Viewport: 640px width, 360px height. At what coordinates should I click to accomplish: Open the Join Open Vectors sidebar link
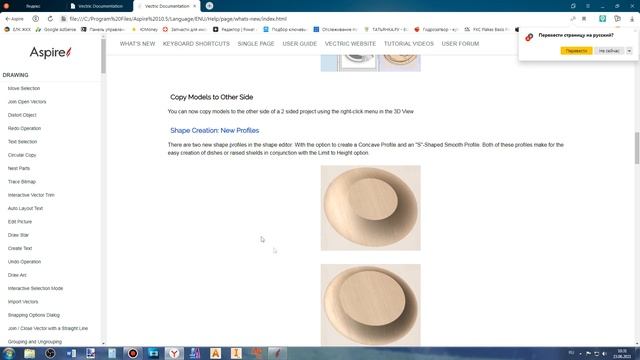[27, 102]
